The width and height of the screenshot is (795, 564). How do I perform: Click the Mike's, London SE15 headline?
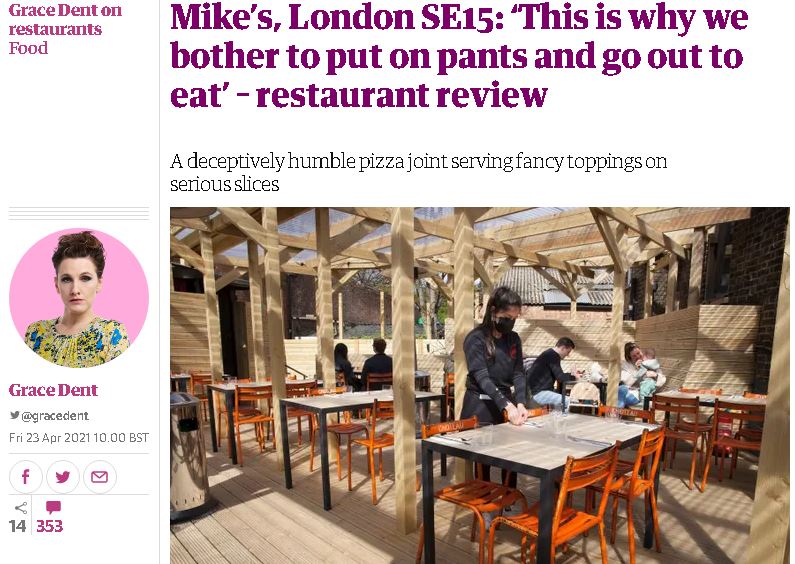(x=459, y=55)
